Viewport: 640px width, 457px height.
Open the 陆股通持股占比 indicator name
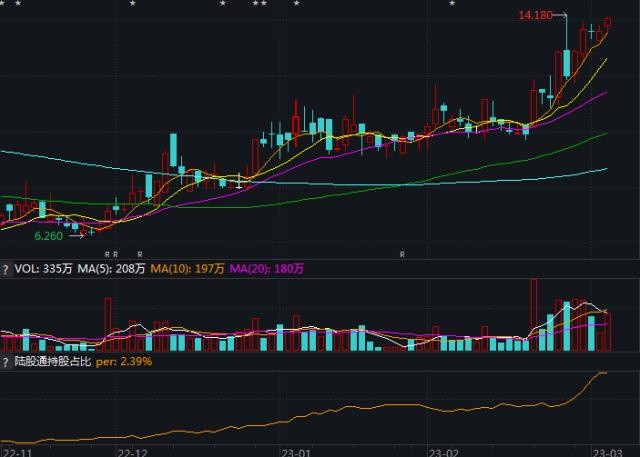[x=53, y=362]
